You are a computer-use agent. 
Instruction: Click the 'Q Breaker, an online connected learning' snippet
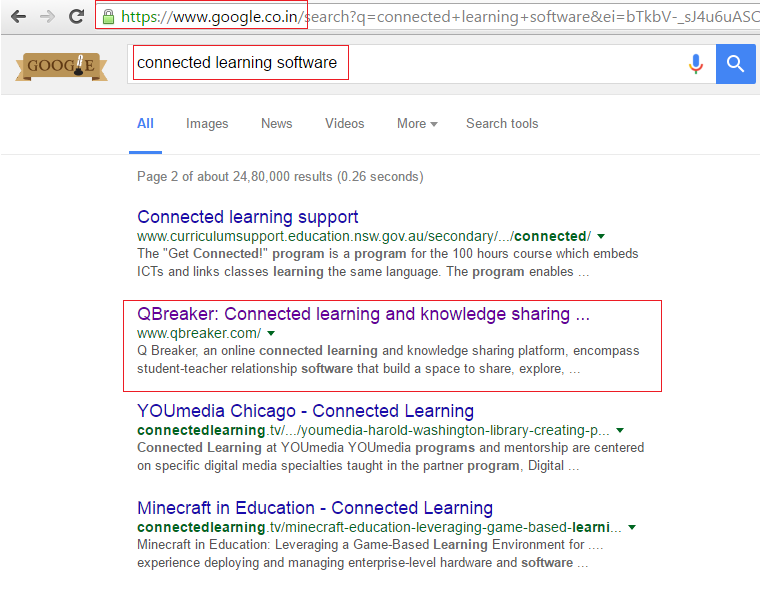tap(388, 360)
